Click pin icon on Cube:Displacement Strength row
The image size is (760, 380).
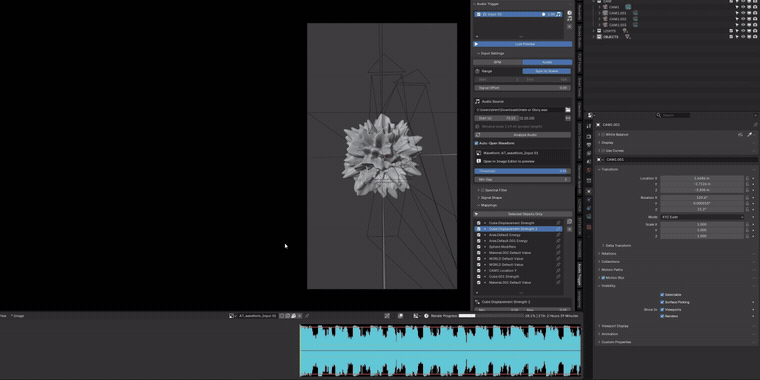pos(558,223)
